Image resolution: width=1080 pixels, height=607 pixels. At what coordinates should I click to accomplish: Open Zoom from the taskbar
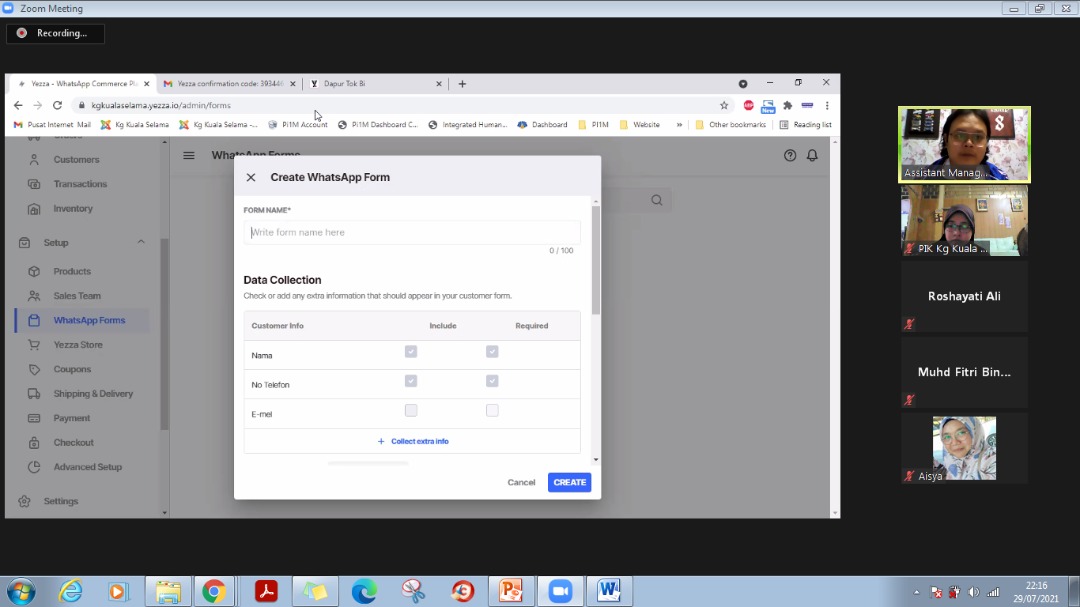[560, 591]
